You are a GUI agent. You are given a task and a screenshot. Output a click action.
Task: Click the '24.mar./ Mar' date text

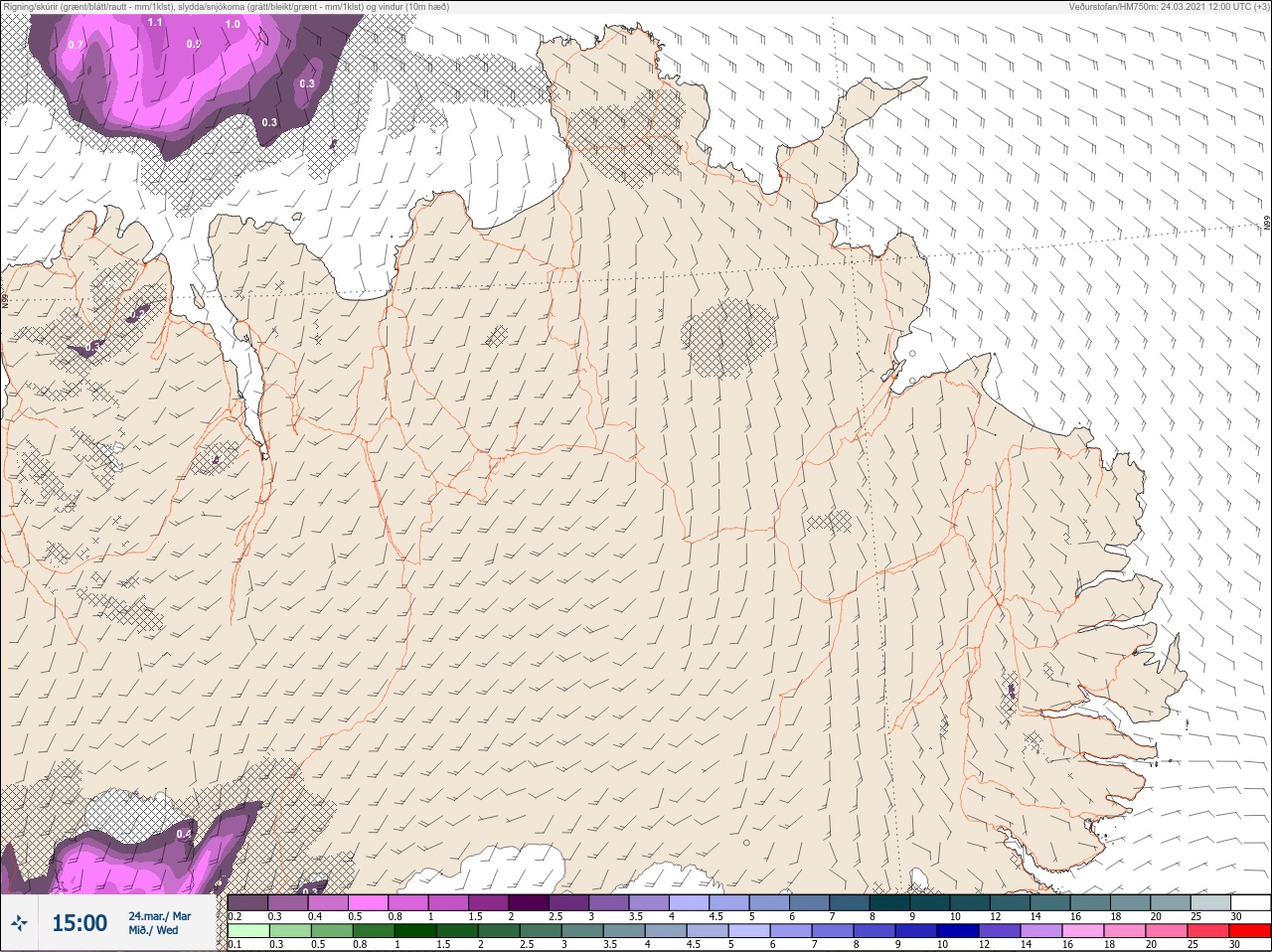click(160, 916)
